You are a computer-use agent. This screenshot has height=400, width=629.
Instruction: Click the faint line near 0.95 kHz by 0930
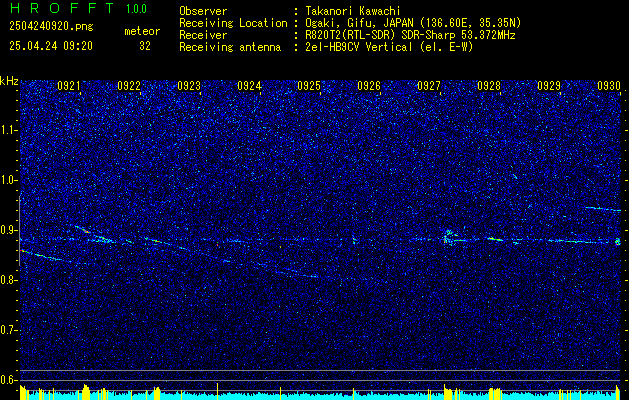pos(603,209)
